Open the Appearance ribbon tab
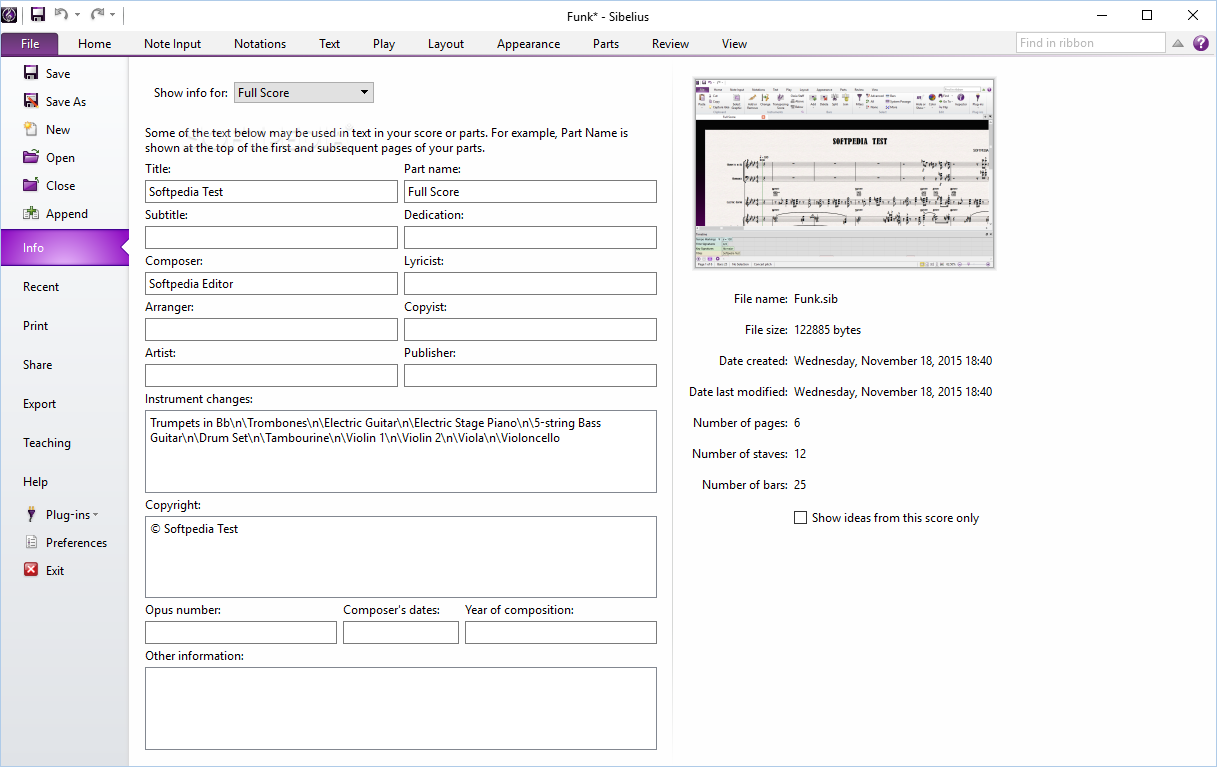 (528, 43)
